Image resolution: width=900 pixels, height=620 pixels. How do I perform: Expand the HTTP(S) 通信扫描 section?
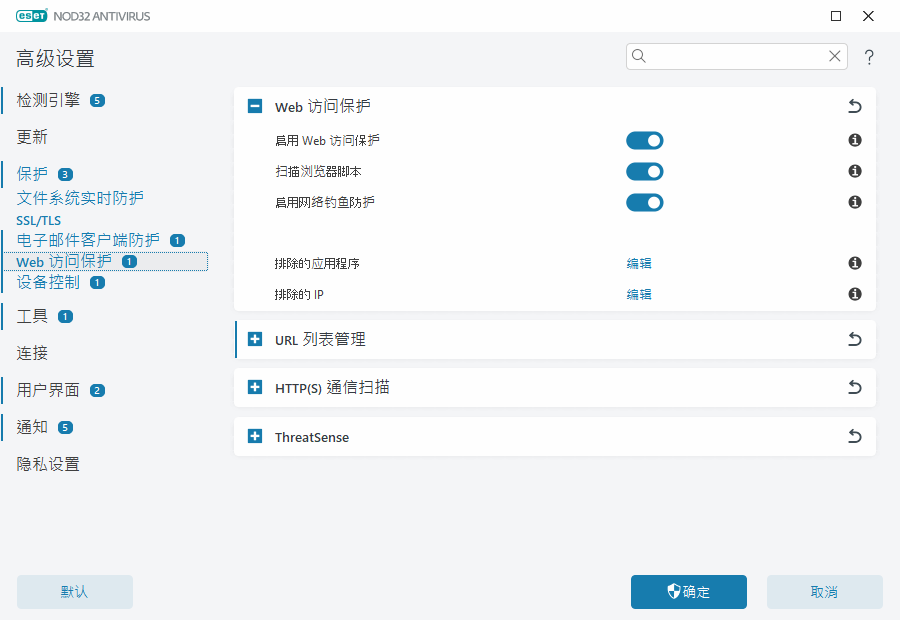coord(254,388)
